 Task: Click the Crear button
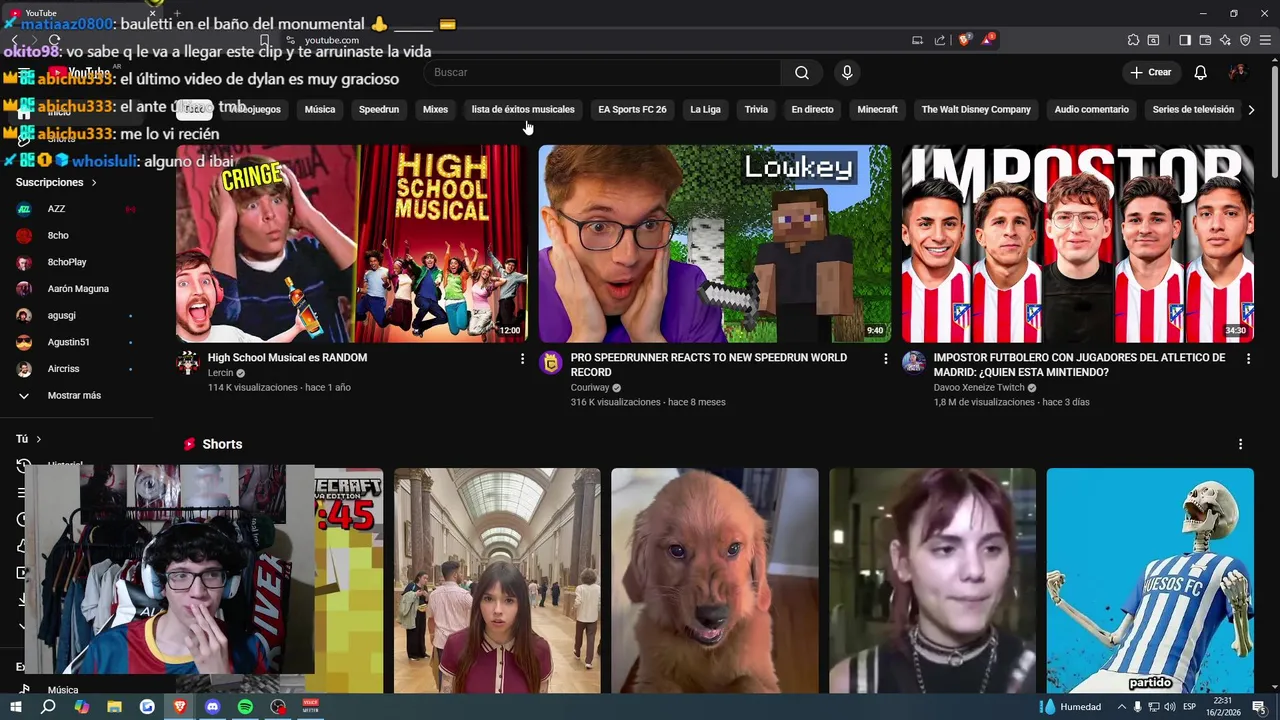tap(1150, 72)
